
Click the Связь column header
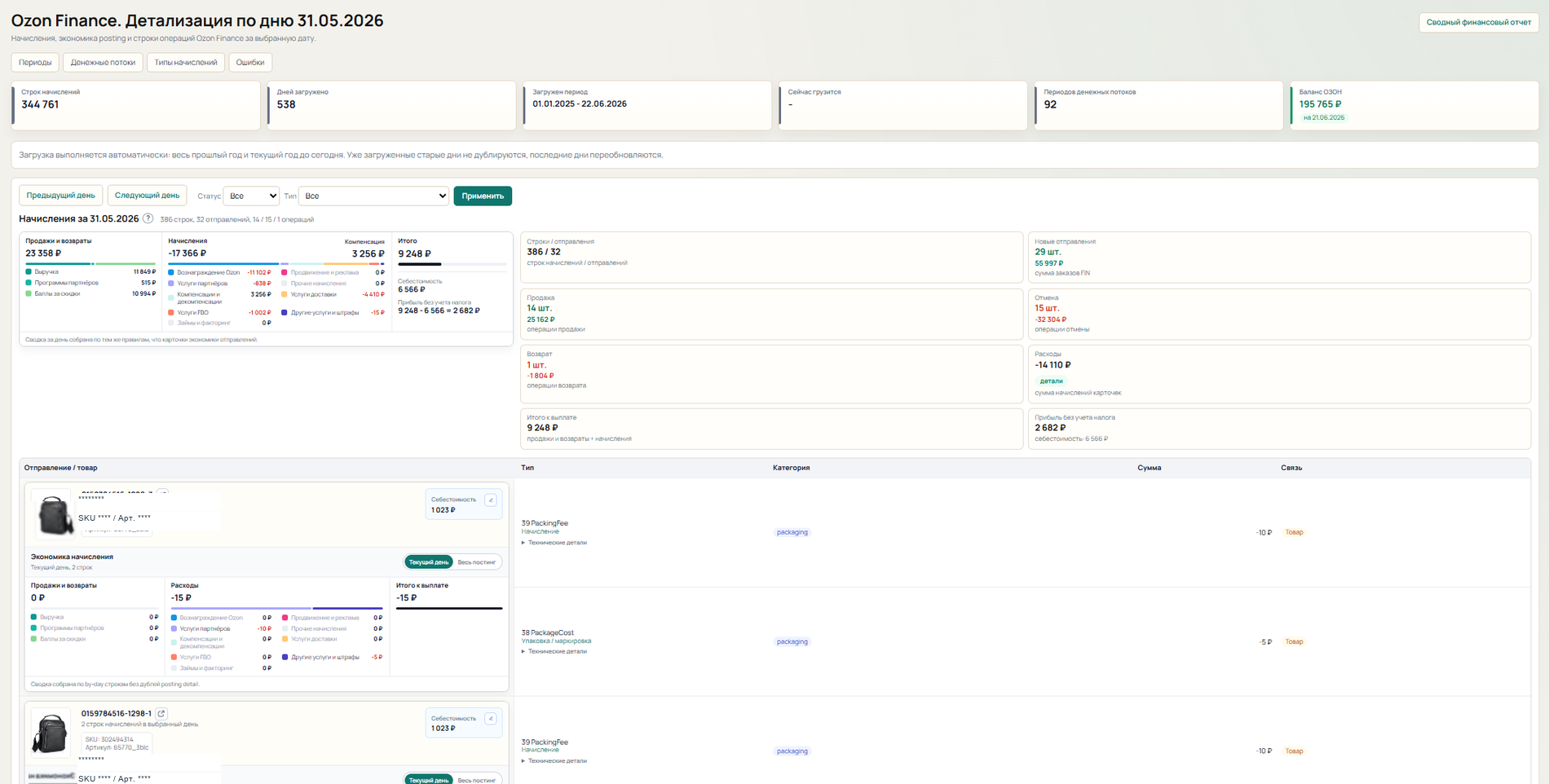click(x=1291, y=468)
